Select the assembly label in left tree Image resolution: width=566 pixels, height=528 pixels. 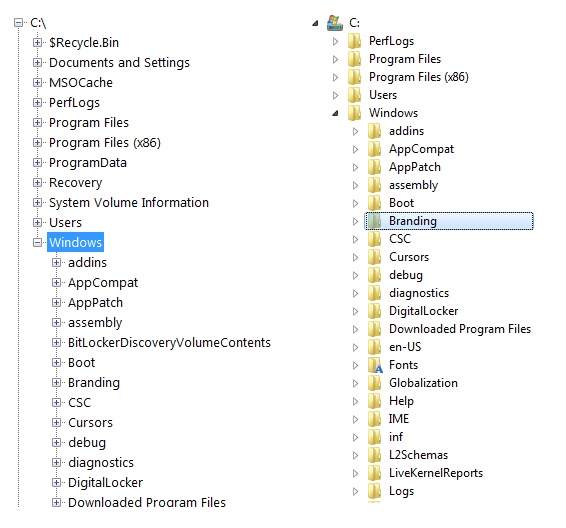click(x=95, y=323)
